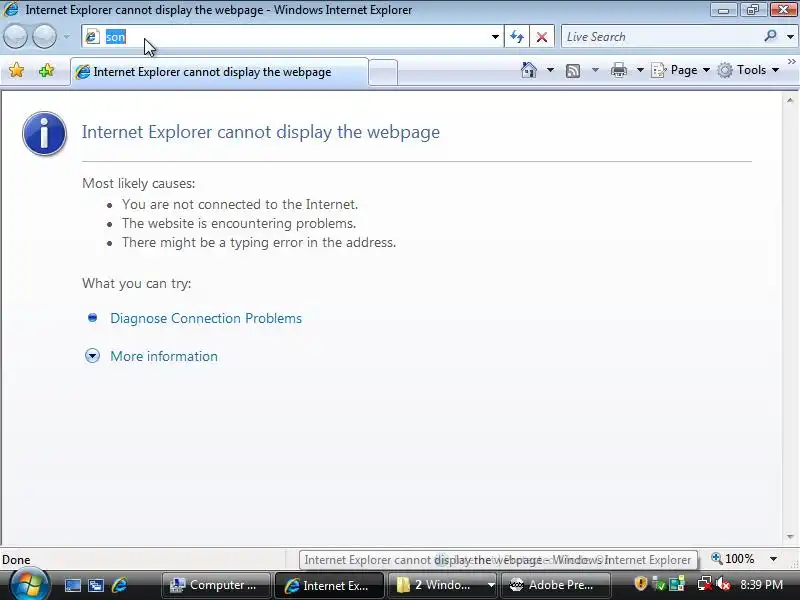Image resolution: width=800 pixels, height=600 pixels.
Task: Click the scrollbar up arrow
Action: (790, 101)
